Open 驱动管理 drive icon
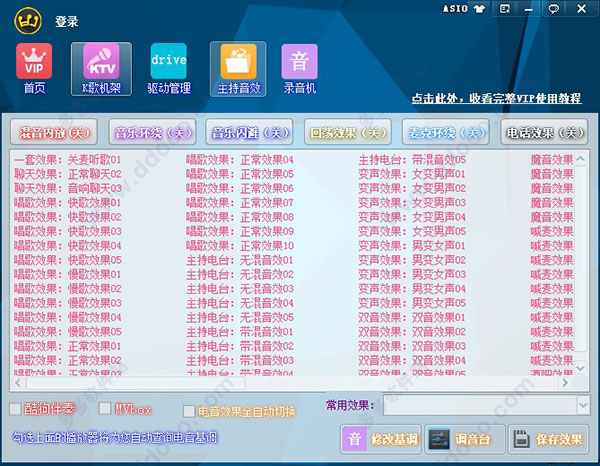600x466 pixels. point(169,69)
